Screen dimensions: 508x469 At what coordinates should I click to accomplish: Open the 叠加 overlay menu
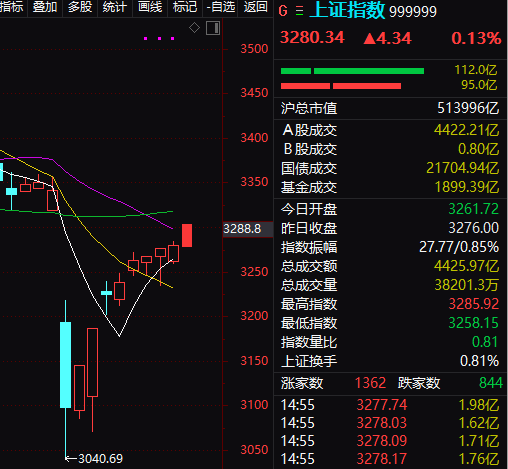tap(45, 7)
